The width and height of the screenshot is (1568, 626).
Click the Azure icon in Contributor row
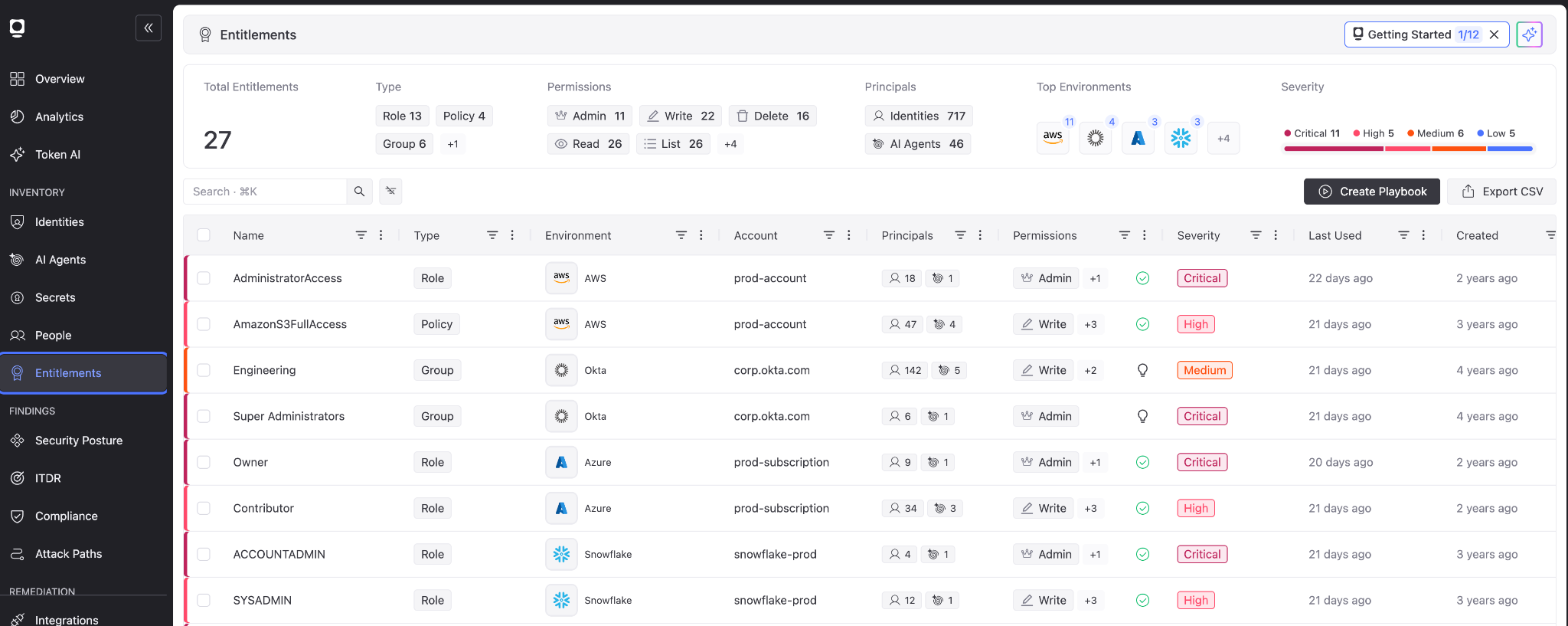click(561, 508)
